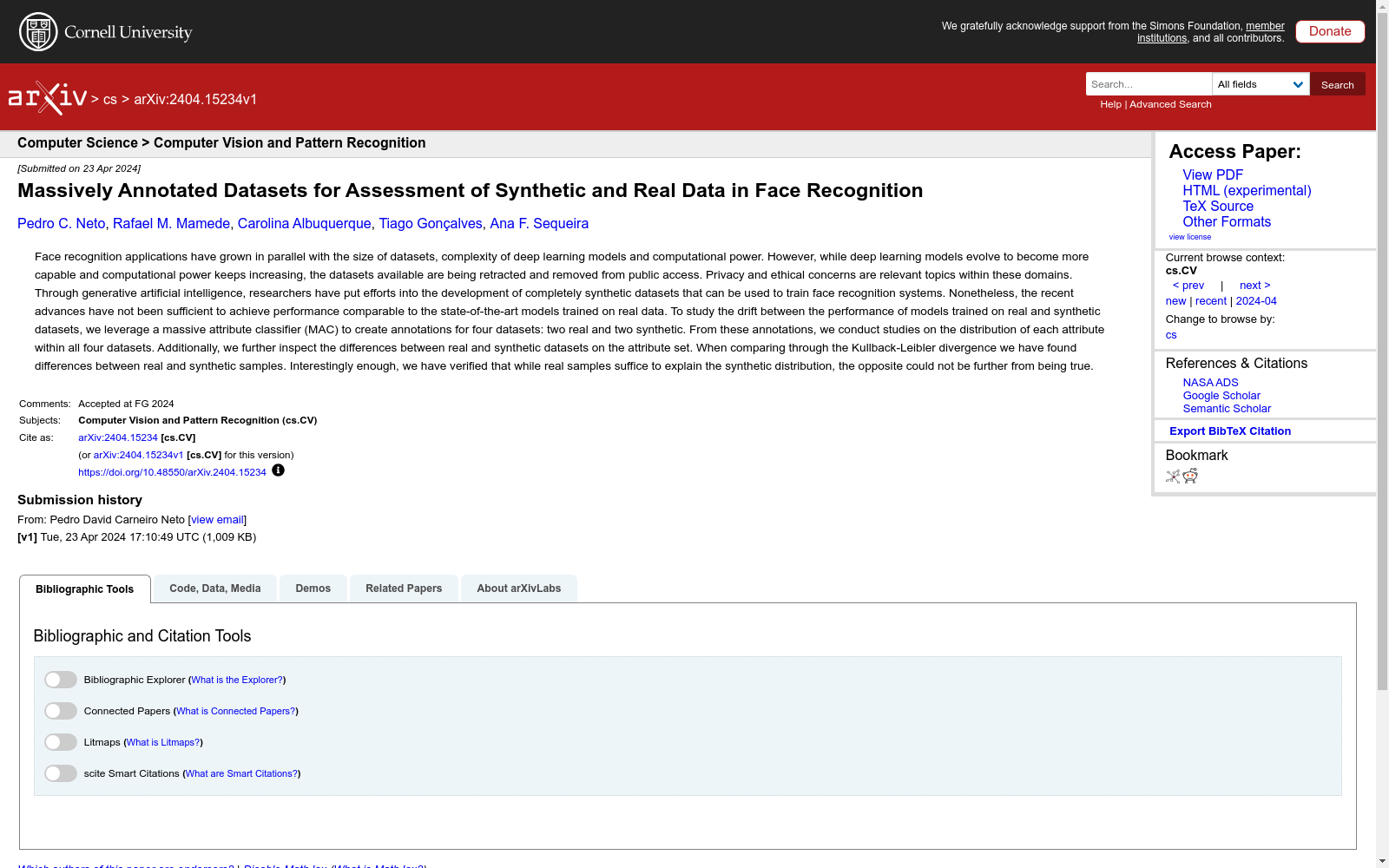
Task: Switch to the Related Papers tab
Action: tap(404, 589)
